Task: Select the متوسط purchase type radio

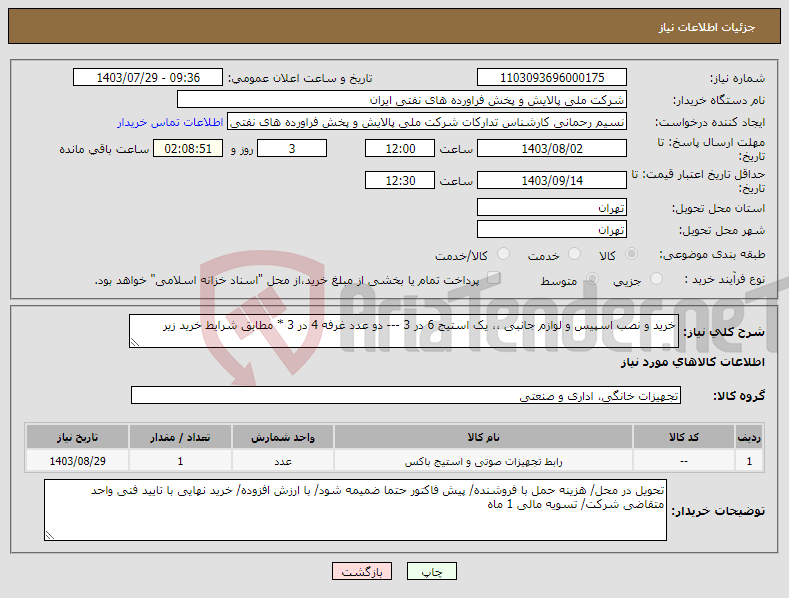Action: pyautogui.click(x=592, y=279)
